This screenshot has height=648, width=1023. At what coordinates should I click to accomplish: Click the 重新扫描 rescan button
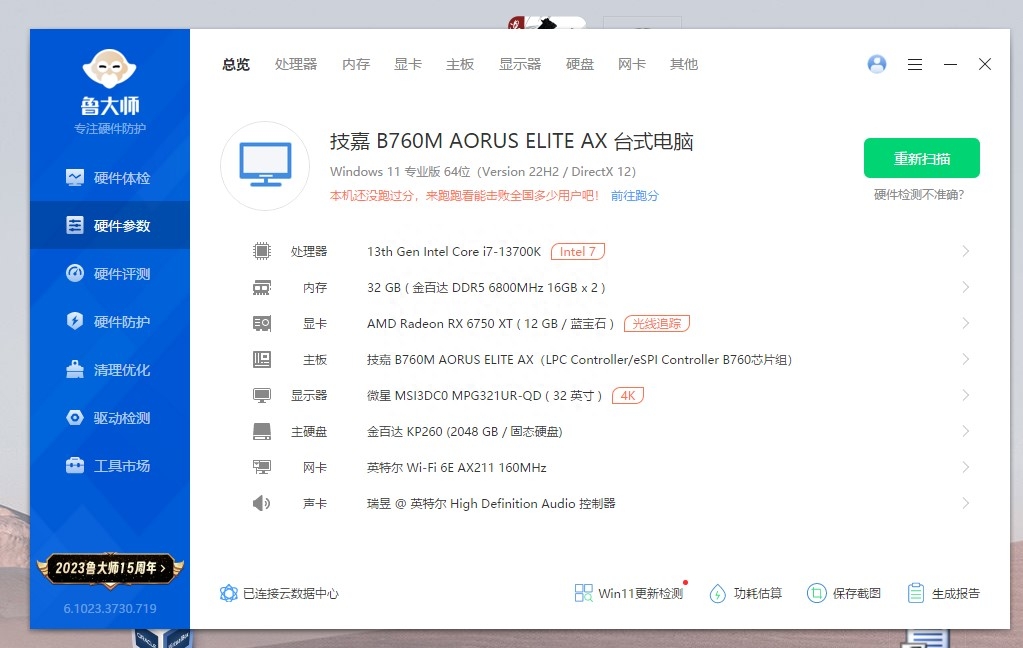(x=921, y=158)
